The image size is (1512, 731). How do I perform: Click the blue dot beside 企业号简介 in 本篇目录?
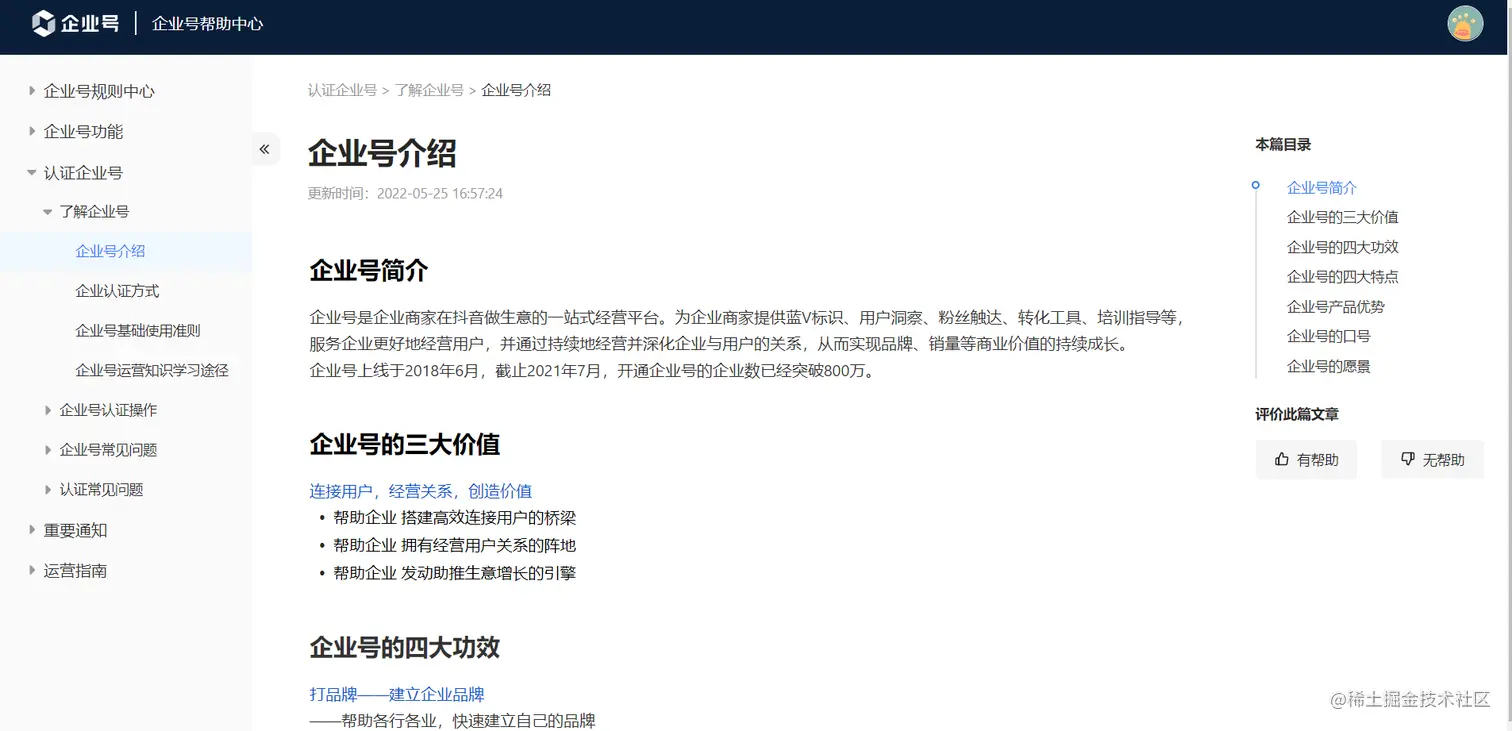(x=1256, y=185)
